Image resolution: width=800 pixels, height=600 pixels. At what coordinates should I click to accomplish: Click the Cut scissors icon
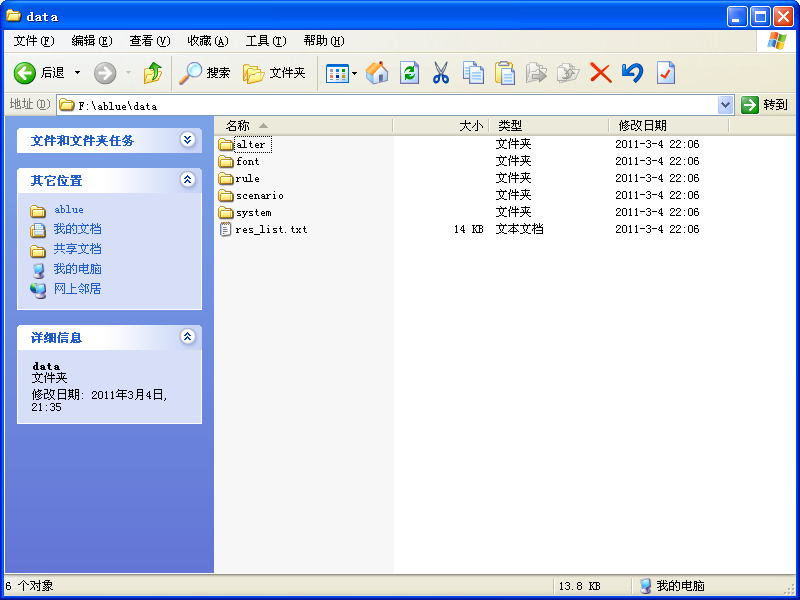[441, 73]
